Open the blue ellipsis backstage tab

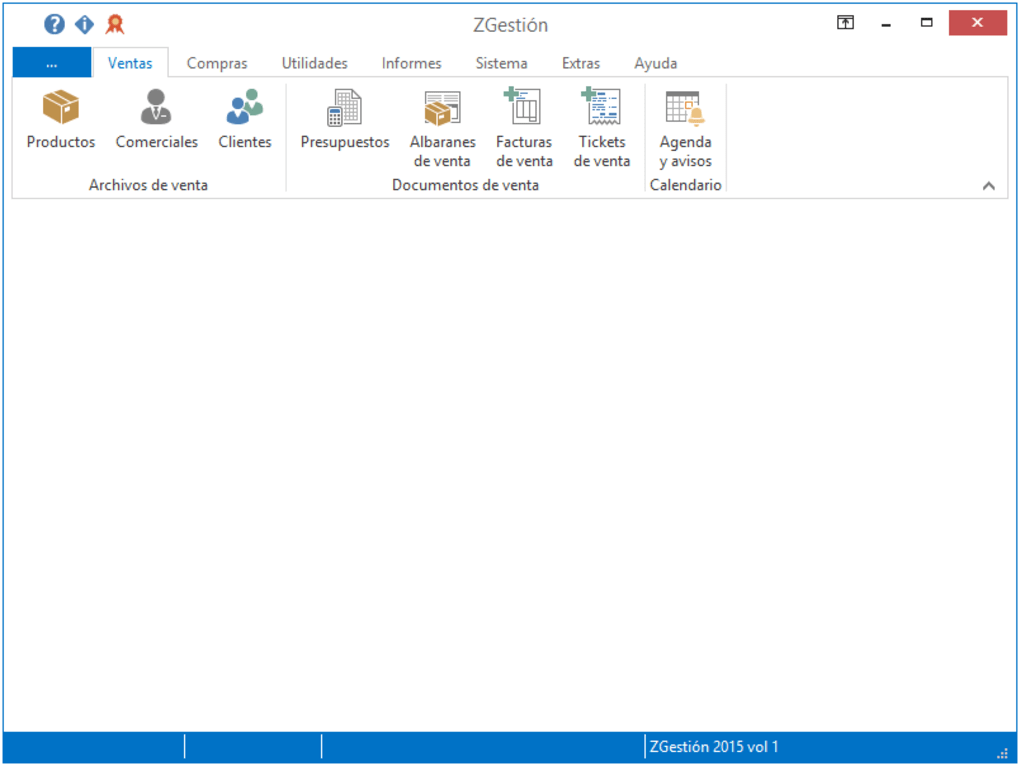tap(51, 62)
